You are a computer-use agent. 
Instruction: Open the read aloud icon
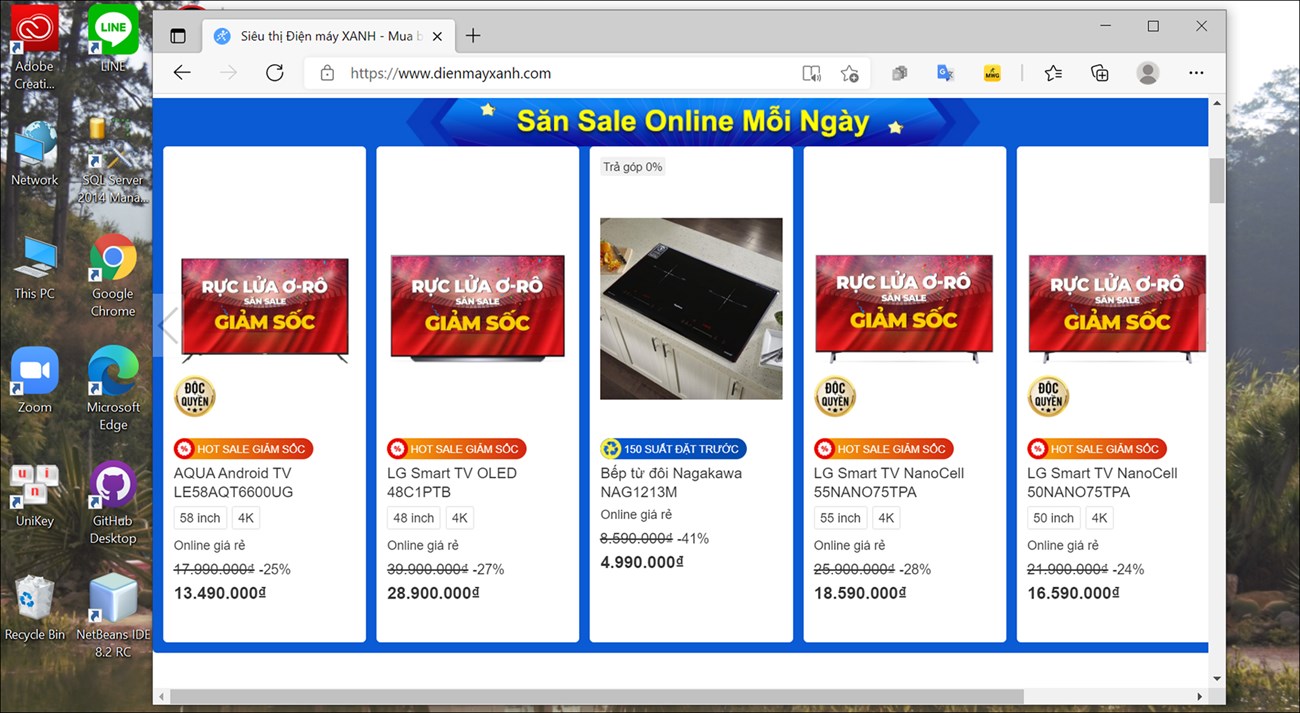coord(812,73)
